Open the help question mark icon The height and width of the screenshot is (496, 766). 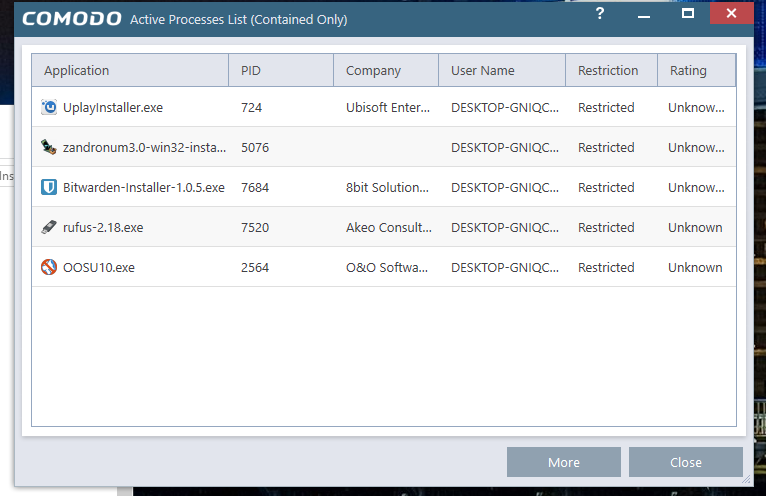pyautogui.click(x=600, y=13)
